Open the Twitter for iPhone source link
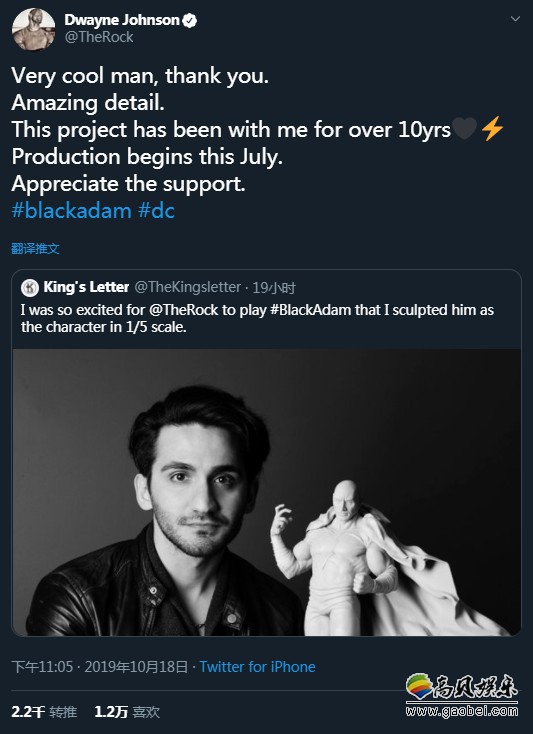Viewport: 533px width, 734px height. coord(257,667)
